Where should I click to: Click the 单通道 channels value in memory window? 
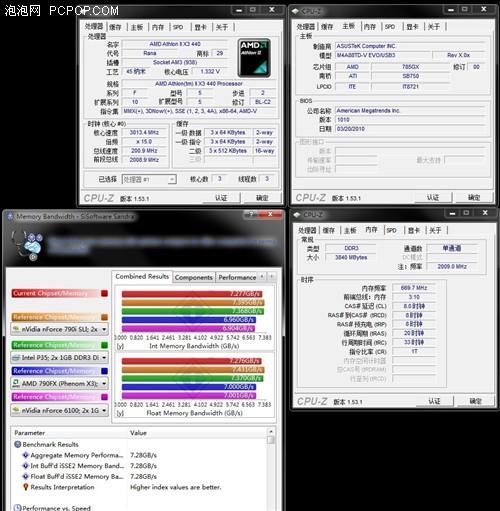[452, 248]
